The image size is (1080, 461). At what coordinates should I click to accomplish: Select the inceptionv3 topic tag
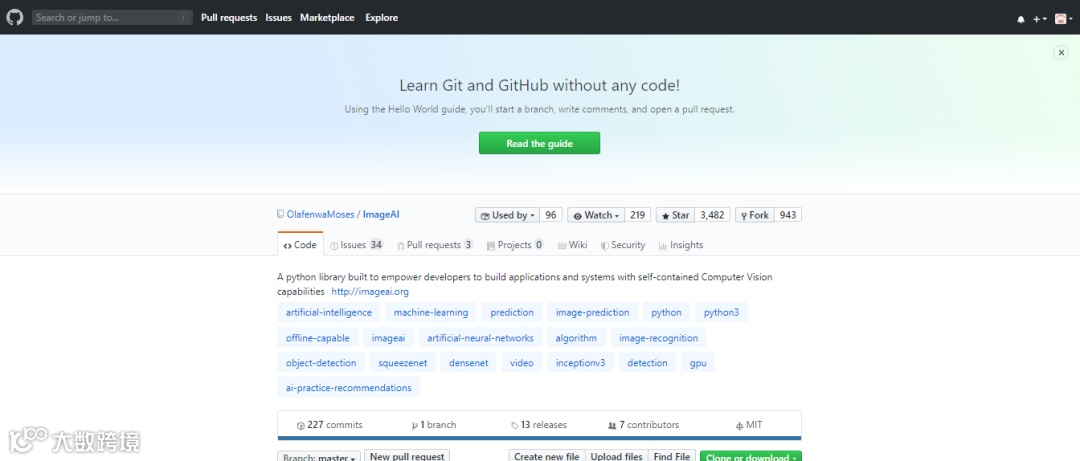click(580, 362)
